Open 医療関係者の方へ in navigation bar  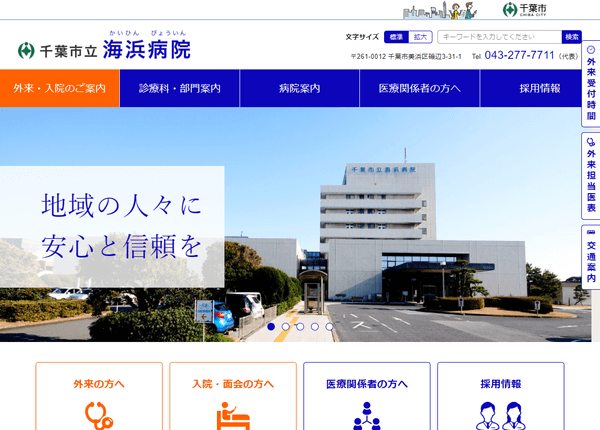coord(420,89)
